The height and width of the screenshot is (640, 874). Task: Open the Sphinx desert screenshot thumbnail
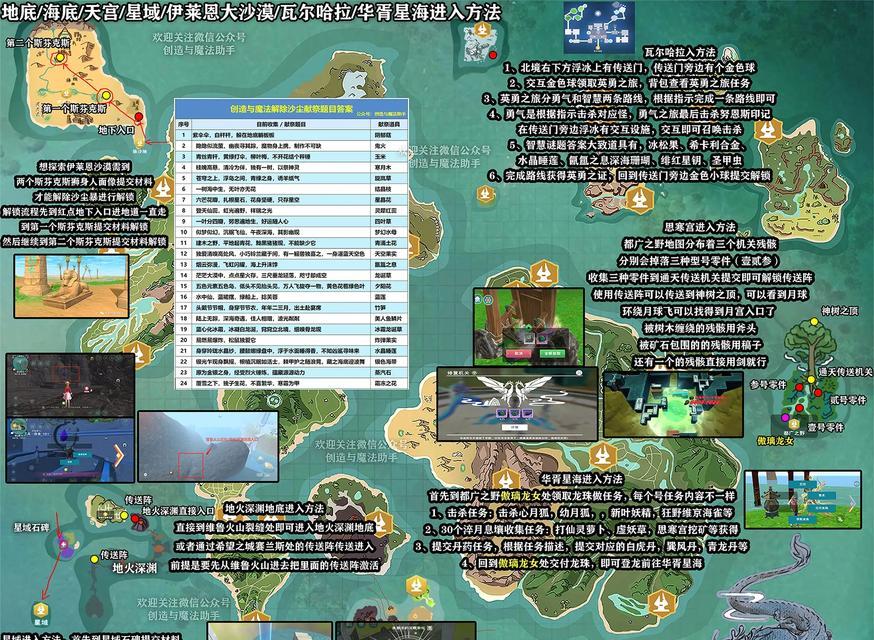[x=71, y=287]
